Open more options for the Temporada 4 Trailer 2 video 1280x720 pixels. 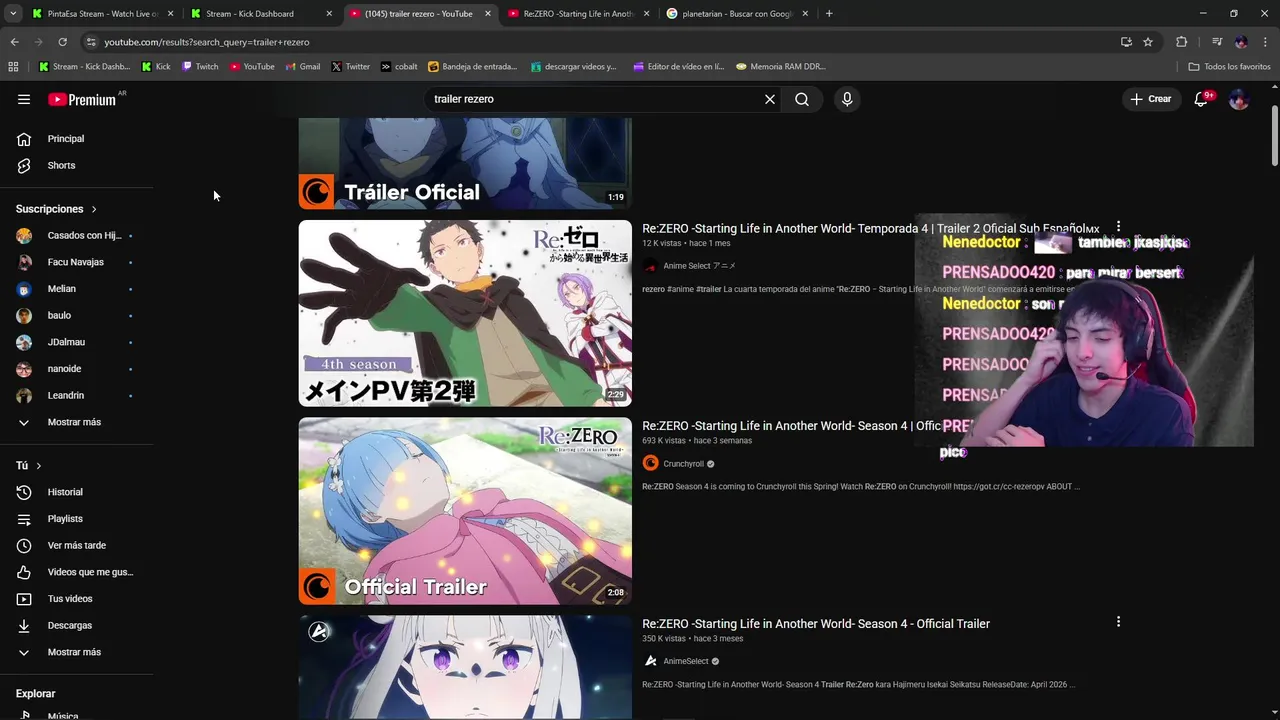1118,228
